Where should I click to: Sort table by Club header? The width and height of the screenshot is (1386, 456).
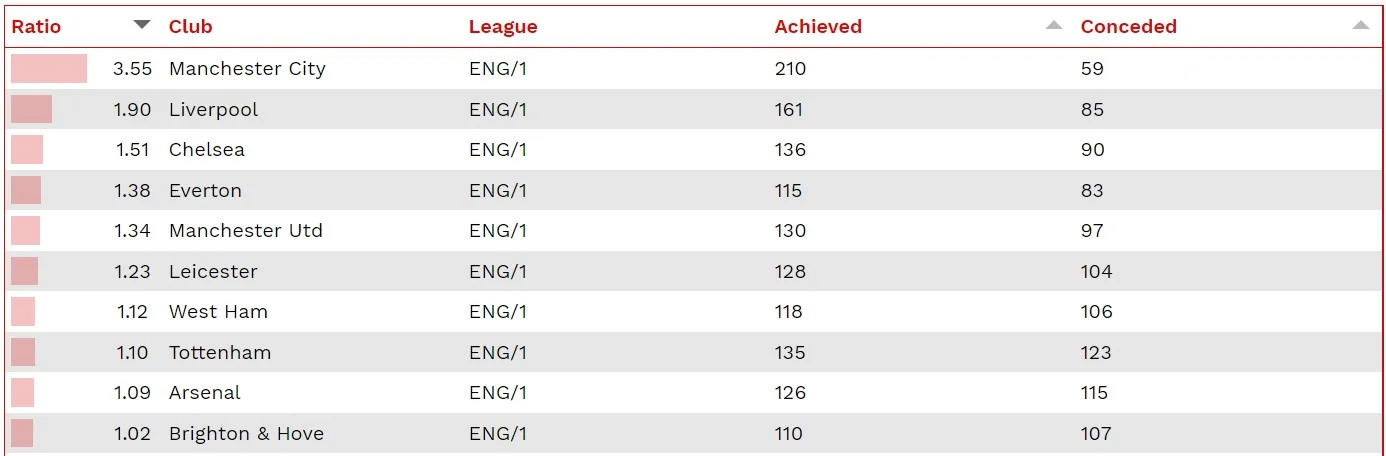coord(191,27)
